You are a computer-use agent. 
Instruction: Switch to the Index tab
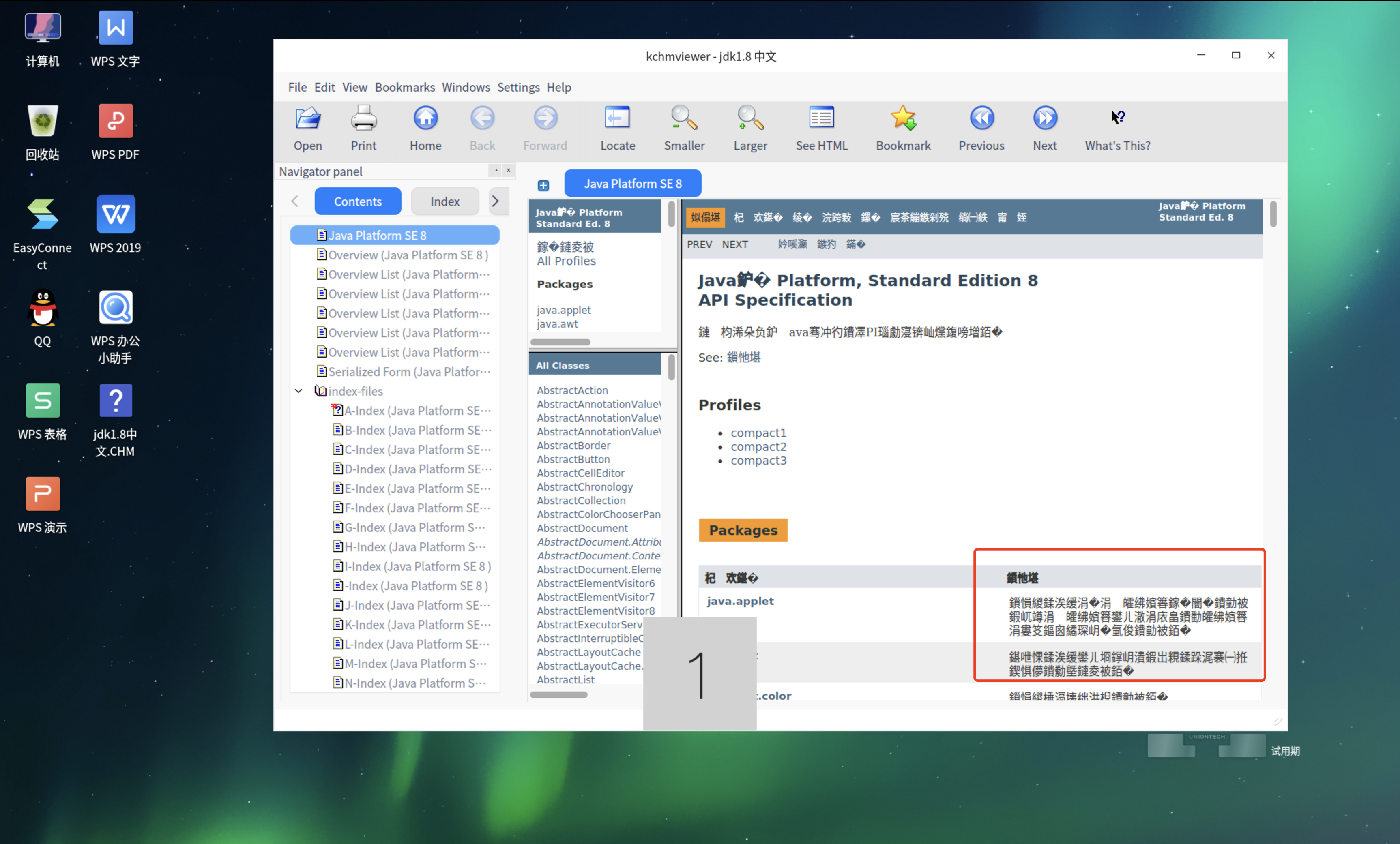pos(444,201)
